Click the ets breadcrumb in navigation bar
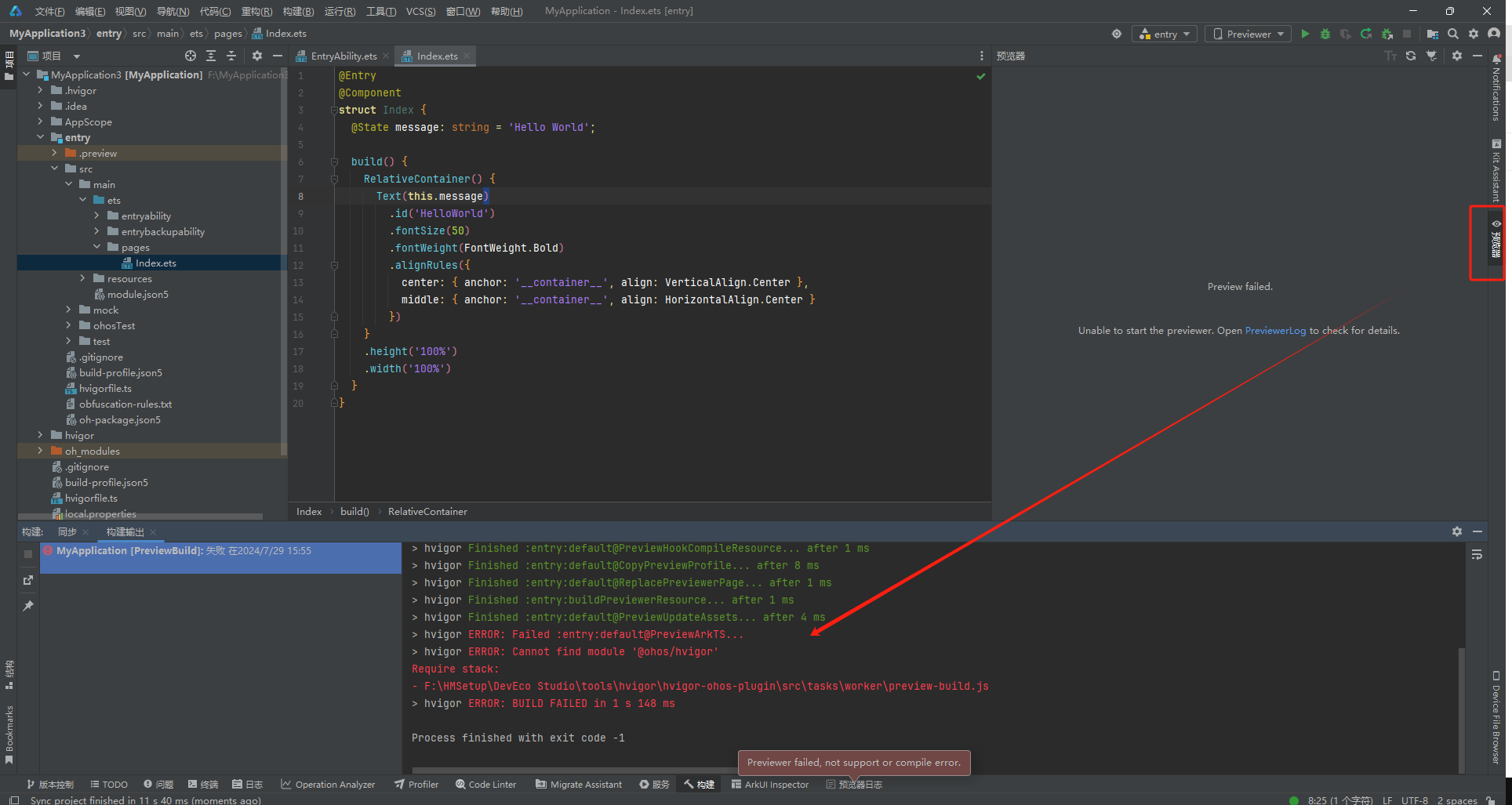The image size is (1512, 805). 196,34
